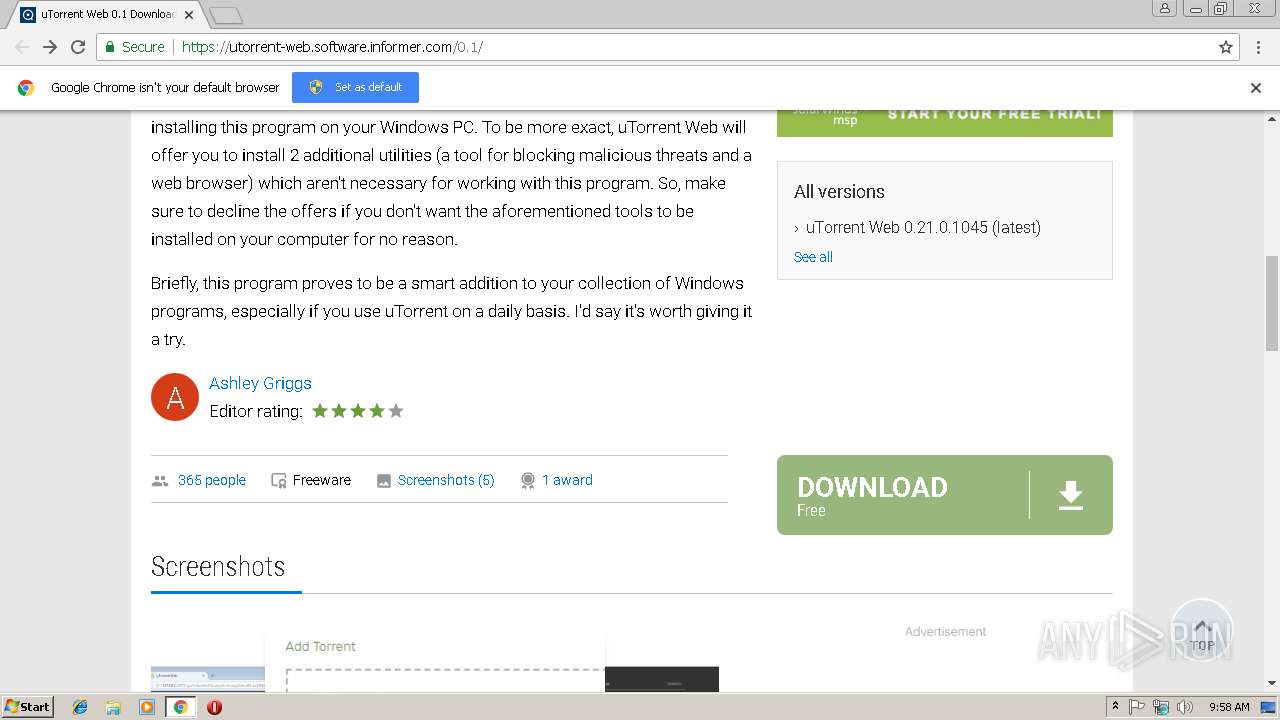Click the Chrome taskbar button

(180, 707)
